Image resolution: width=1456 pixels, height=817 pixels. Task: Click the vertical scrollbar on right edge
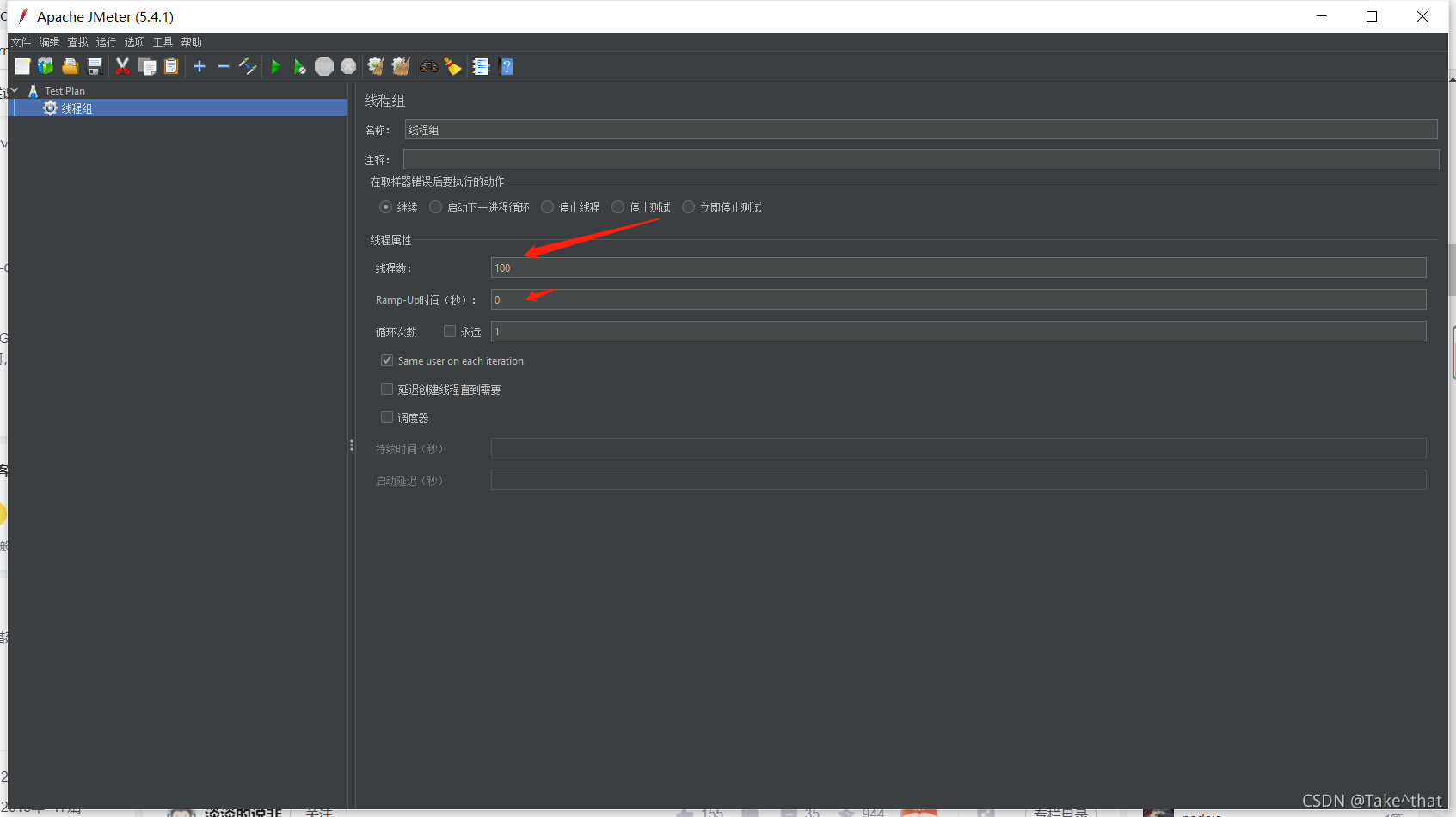[x=1452, y=269]
